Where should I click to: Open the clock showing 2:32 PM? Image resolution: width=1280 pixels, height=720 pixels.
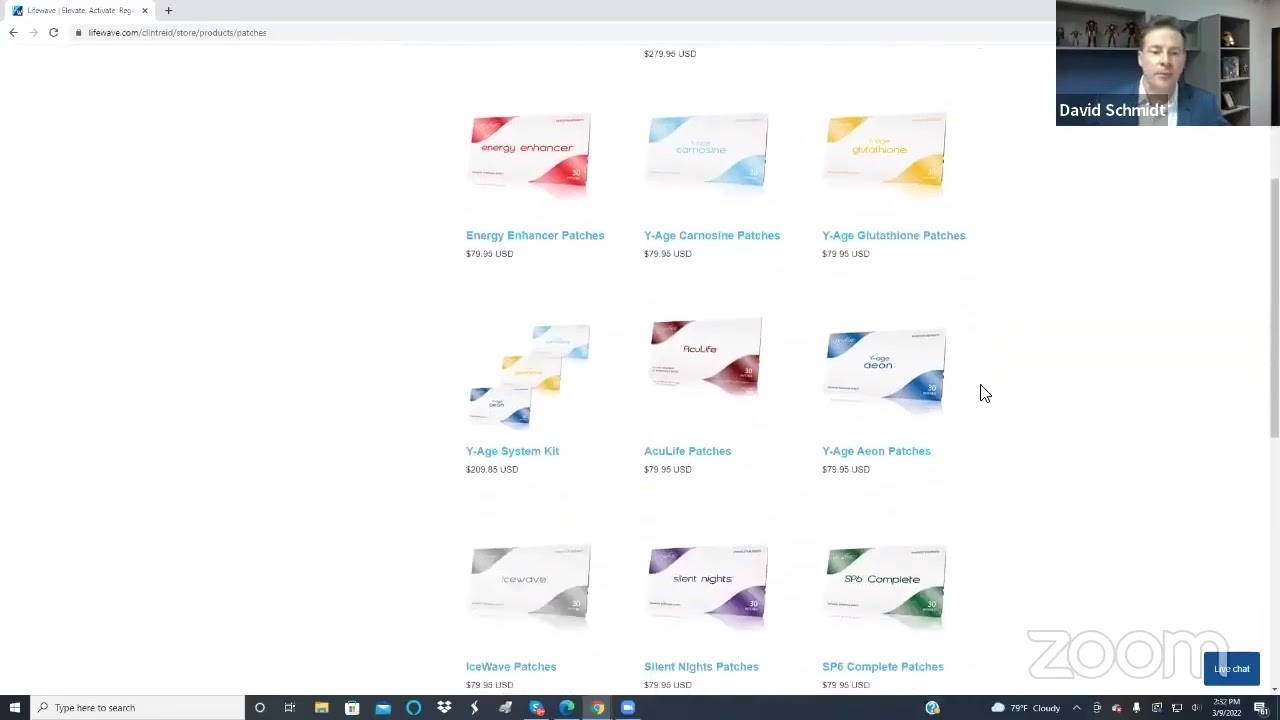(x=1227, y=708)
